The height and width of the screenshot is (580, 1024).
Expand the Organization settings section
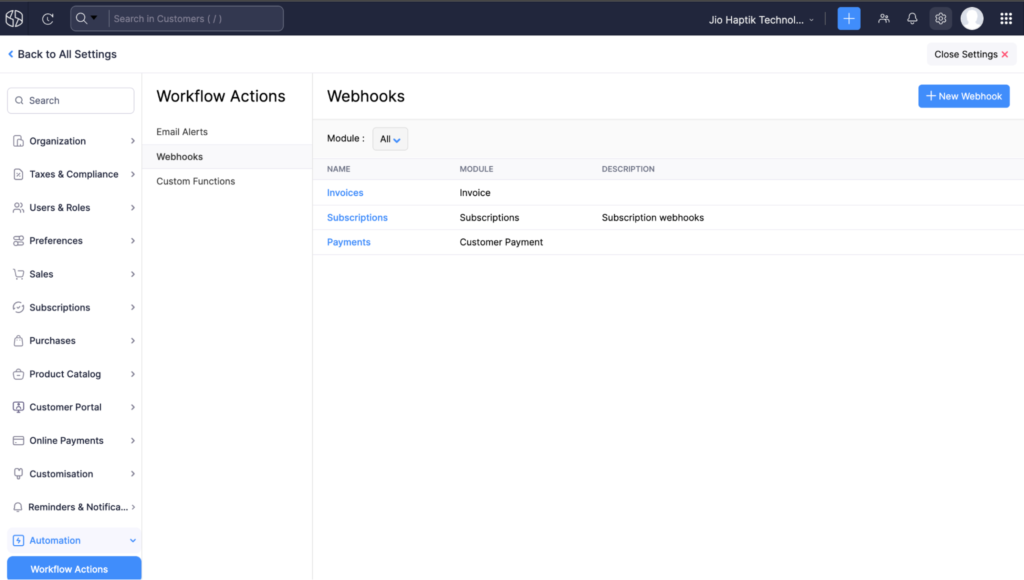(x=71, y=141)
